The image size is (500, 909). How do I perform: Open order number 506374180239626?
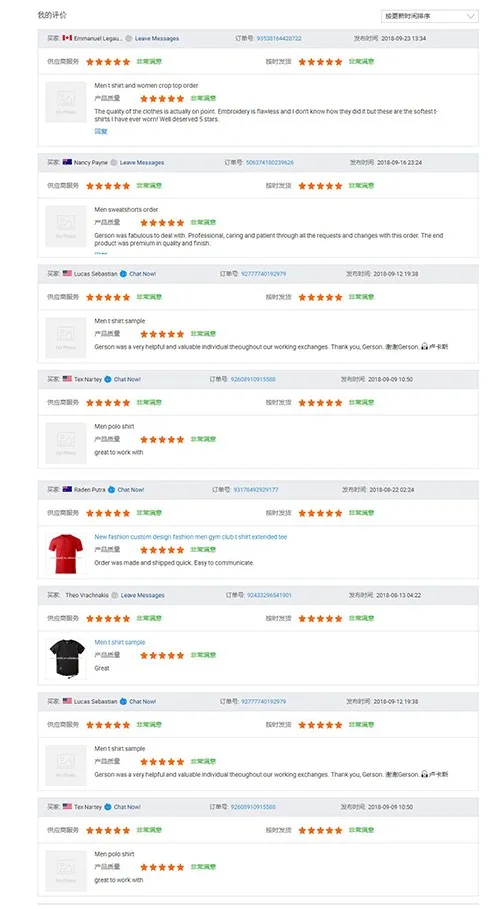270,162
